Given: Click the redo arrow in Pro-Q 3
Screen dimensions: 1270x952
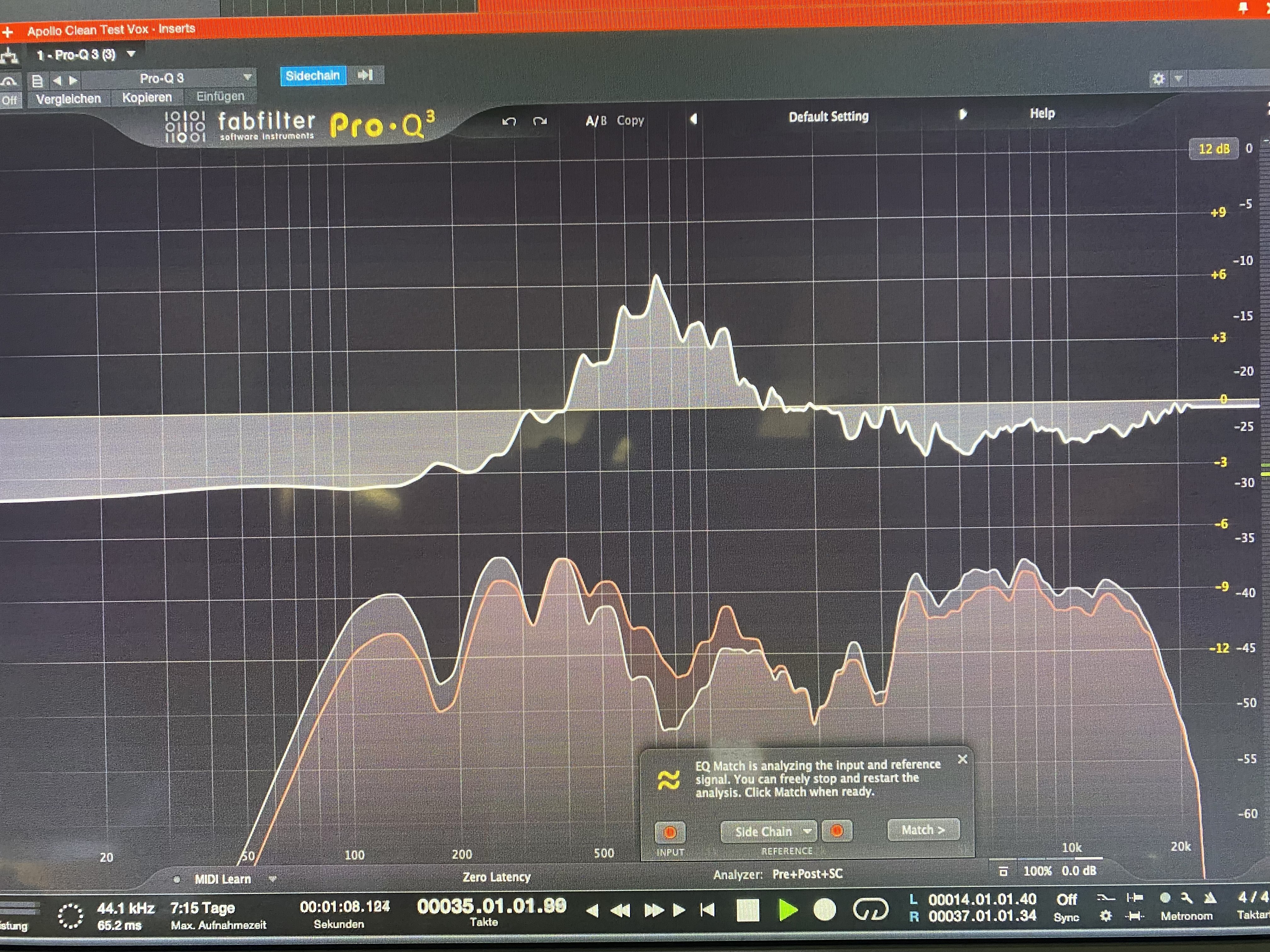Looking at the screenshot, I should (540, 121).
